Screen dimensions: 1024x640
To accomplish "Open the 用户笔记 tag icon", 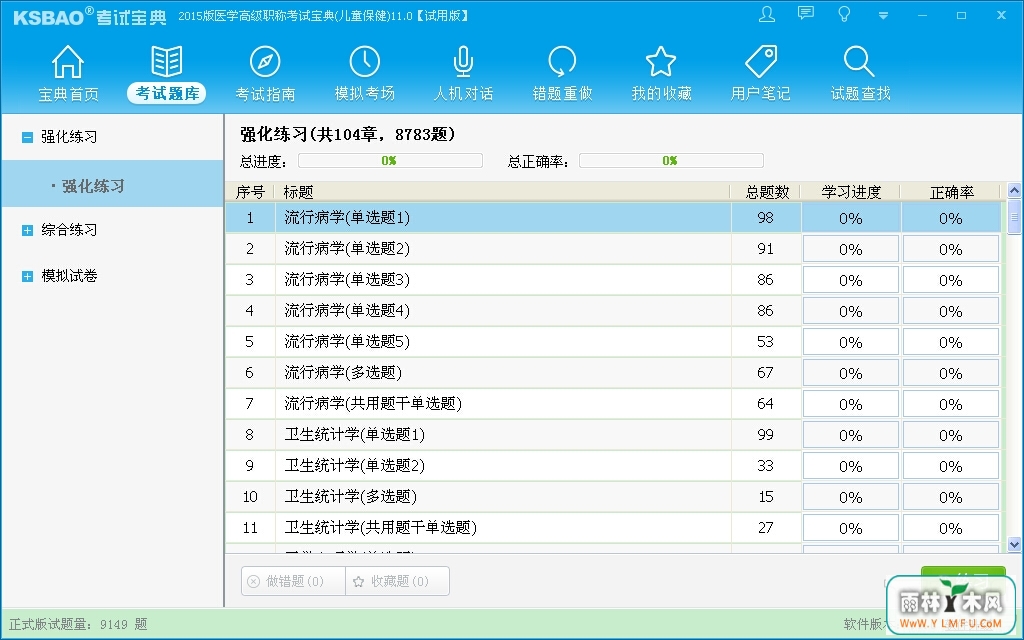I will [761, 62].
